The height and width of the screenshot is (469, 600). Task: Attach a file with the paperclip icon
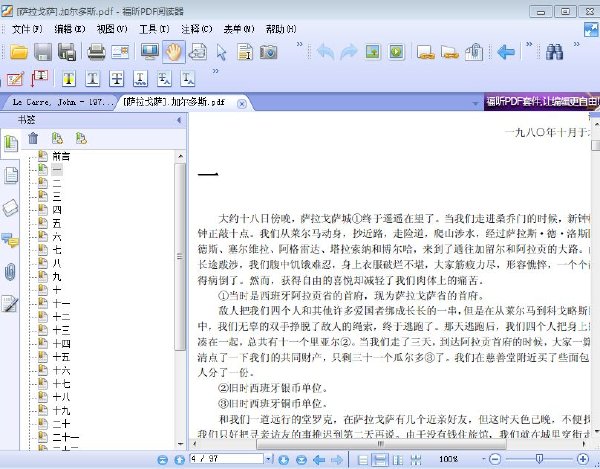(x=474, y=52)
